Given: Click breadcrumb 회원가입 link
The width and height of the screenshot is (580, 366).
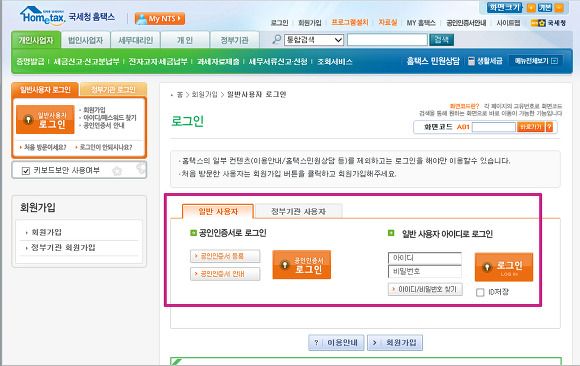Looking at the screenshot, I should point(205,95).
